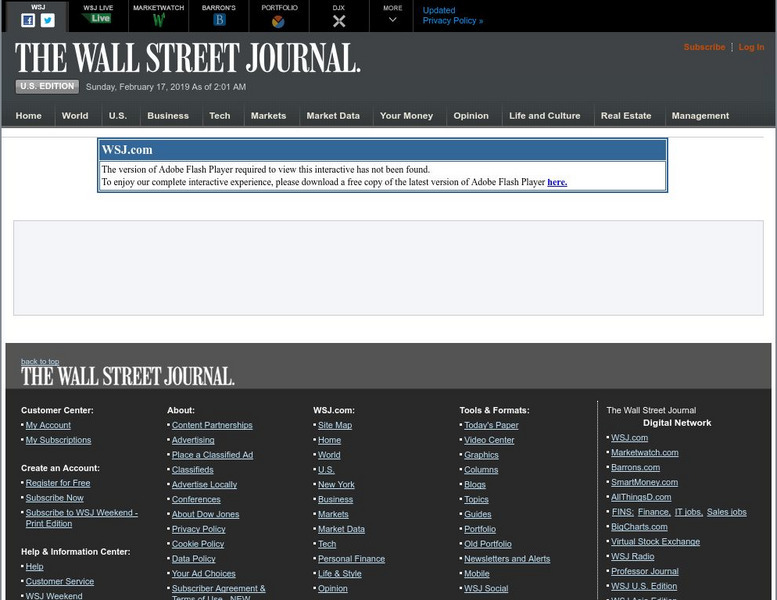Open the Content Partnerships link

pos(212,425)
